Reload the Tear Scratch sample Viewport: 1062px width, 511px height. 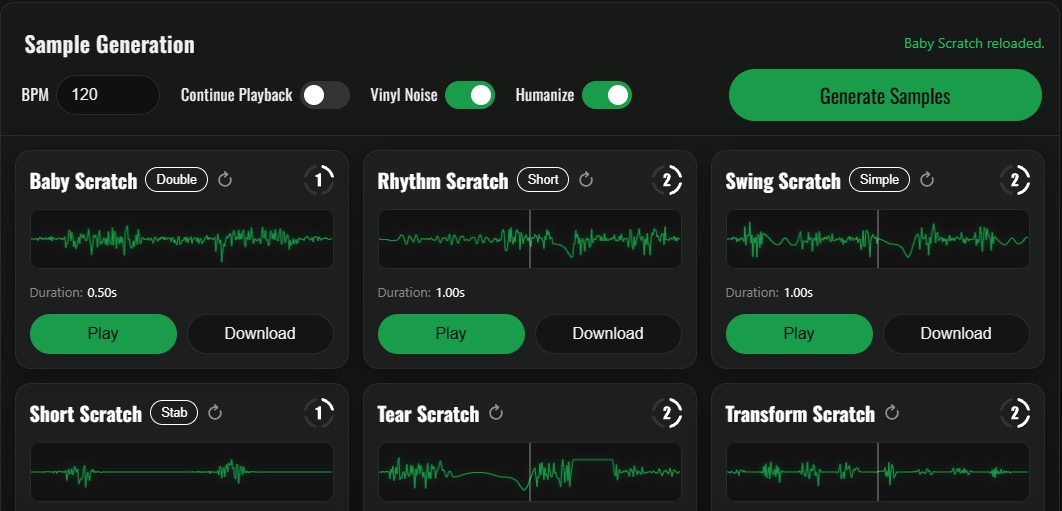pos(496,412)
